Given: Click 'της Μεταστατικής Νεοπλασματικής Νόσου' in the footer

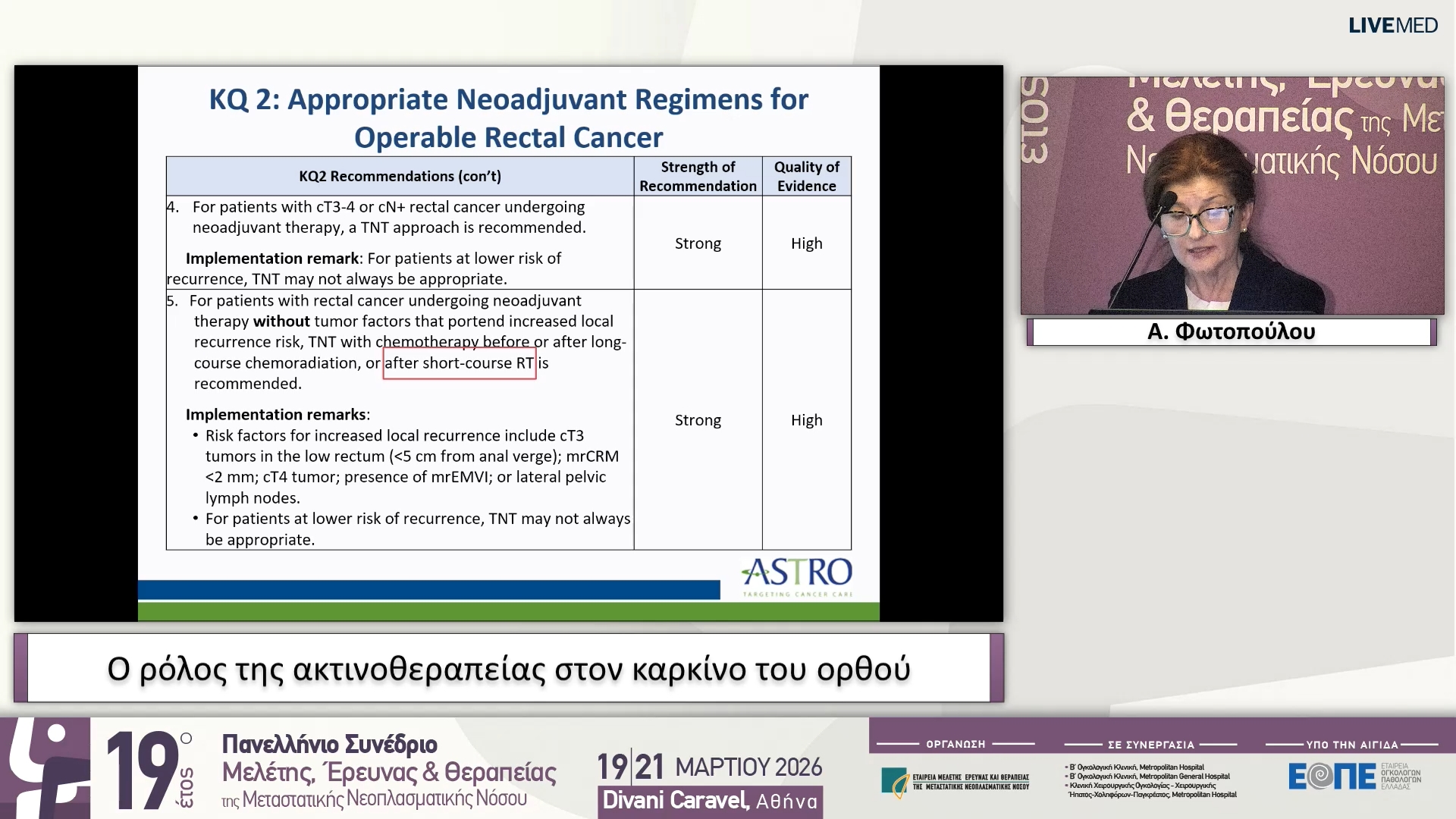Looking at the screenshot, I should pos(374,799).
